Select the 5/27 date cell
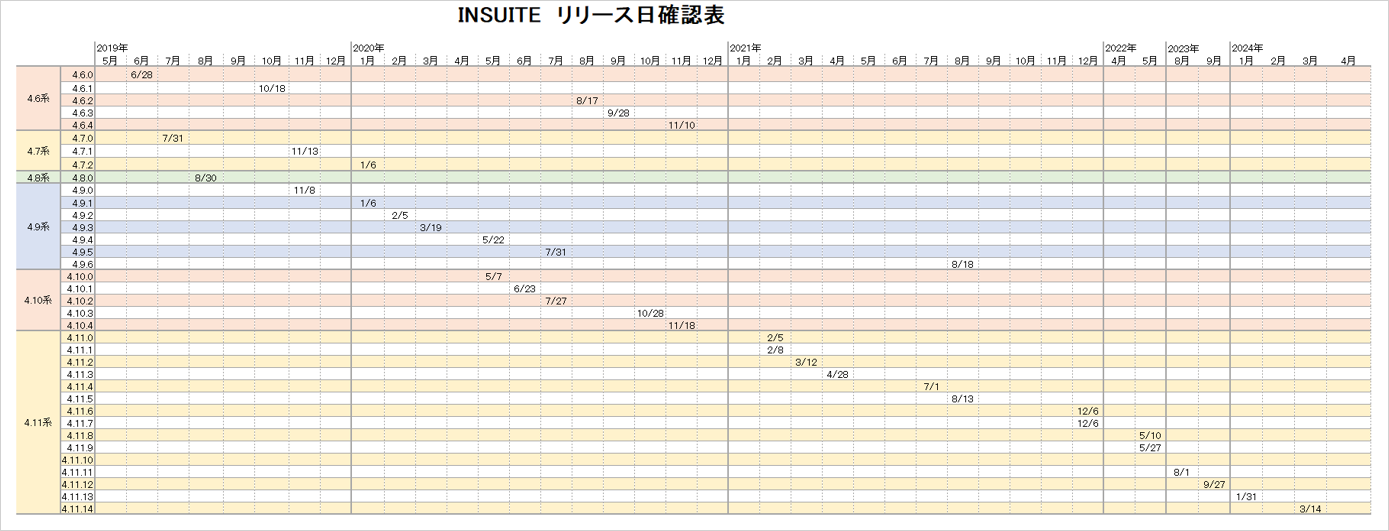 tap(1150, 447)
